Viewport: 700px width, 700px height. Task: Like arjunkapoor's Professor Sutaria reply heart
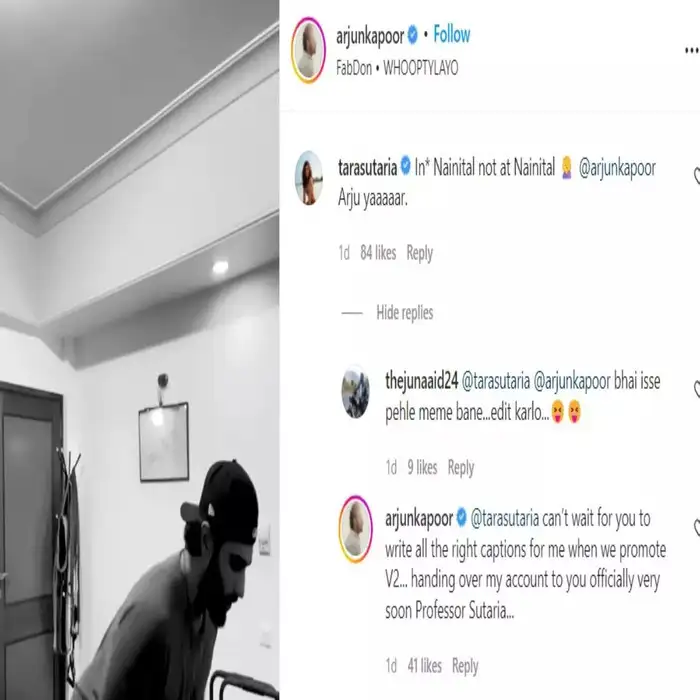click(696, 528)
